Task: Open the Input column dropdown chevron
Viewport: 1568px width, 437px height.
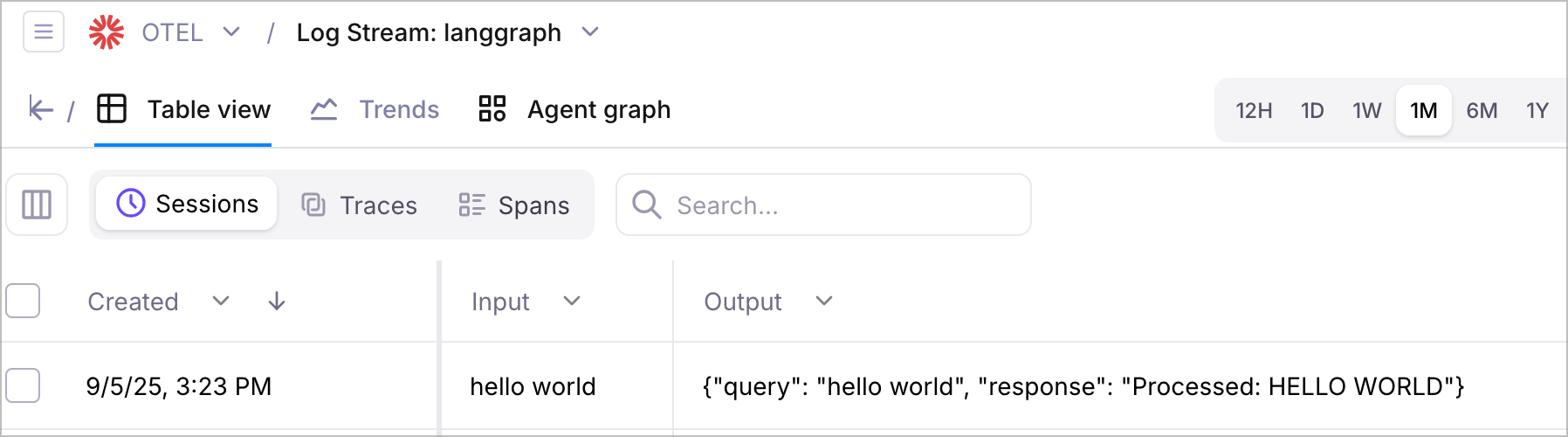Action: coord(572,302)
